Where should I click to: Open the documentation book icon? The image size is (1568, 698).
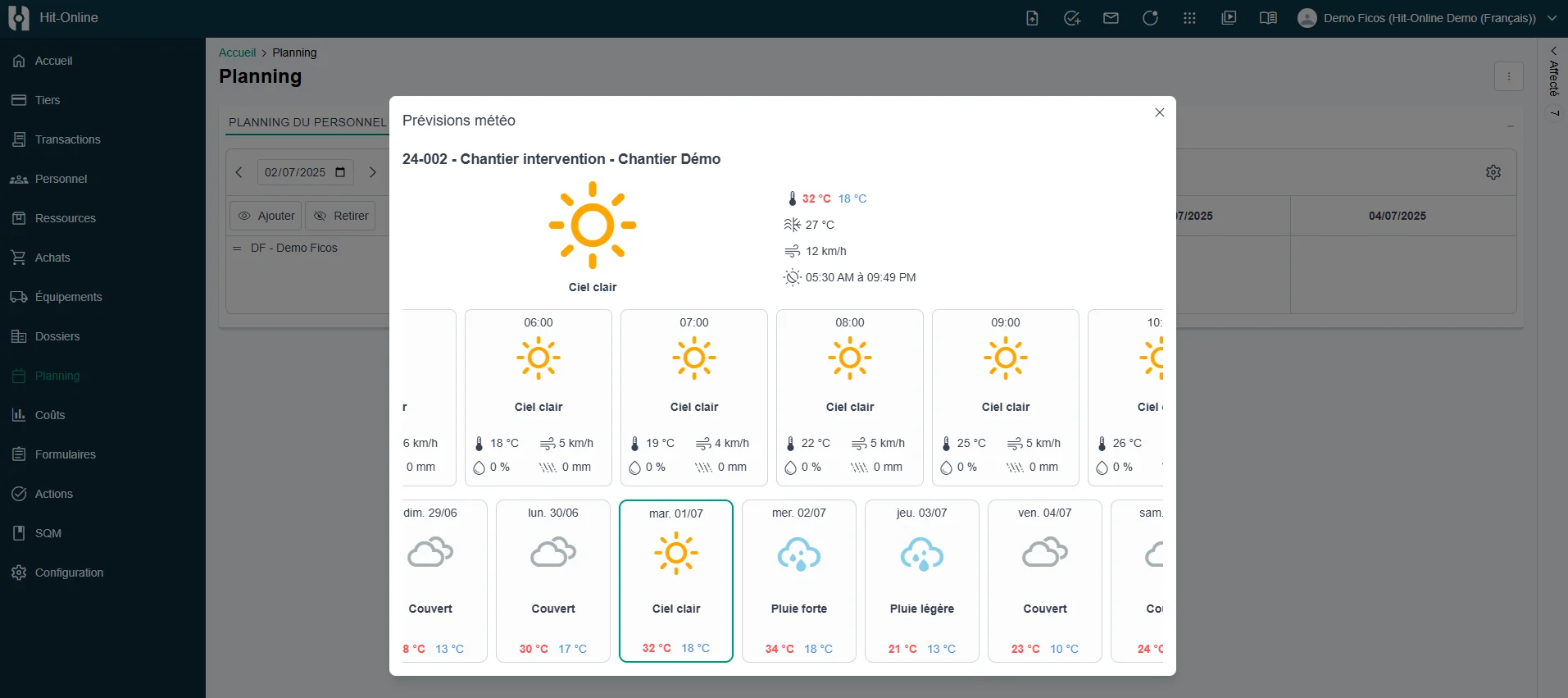(x=1268, y=18)
